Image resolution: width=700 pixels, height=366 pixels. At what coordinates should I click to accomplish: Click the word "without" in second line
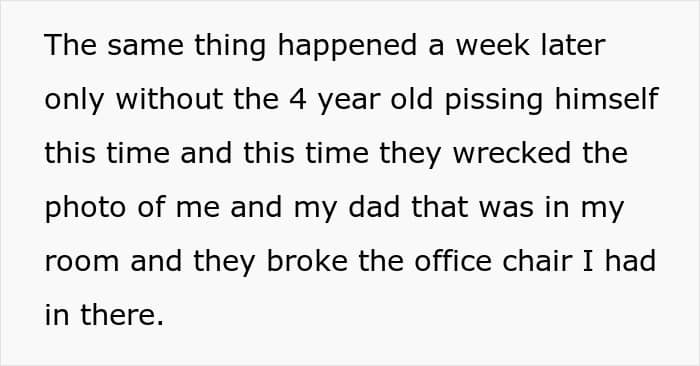pos(169,99)
